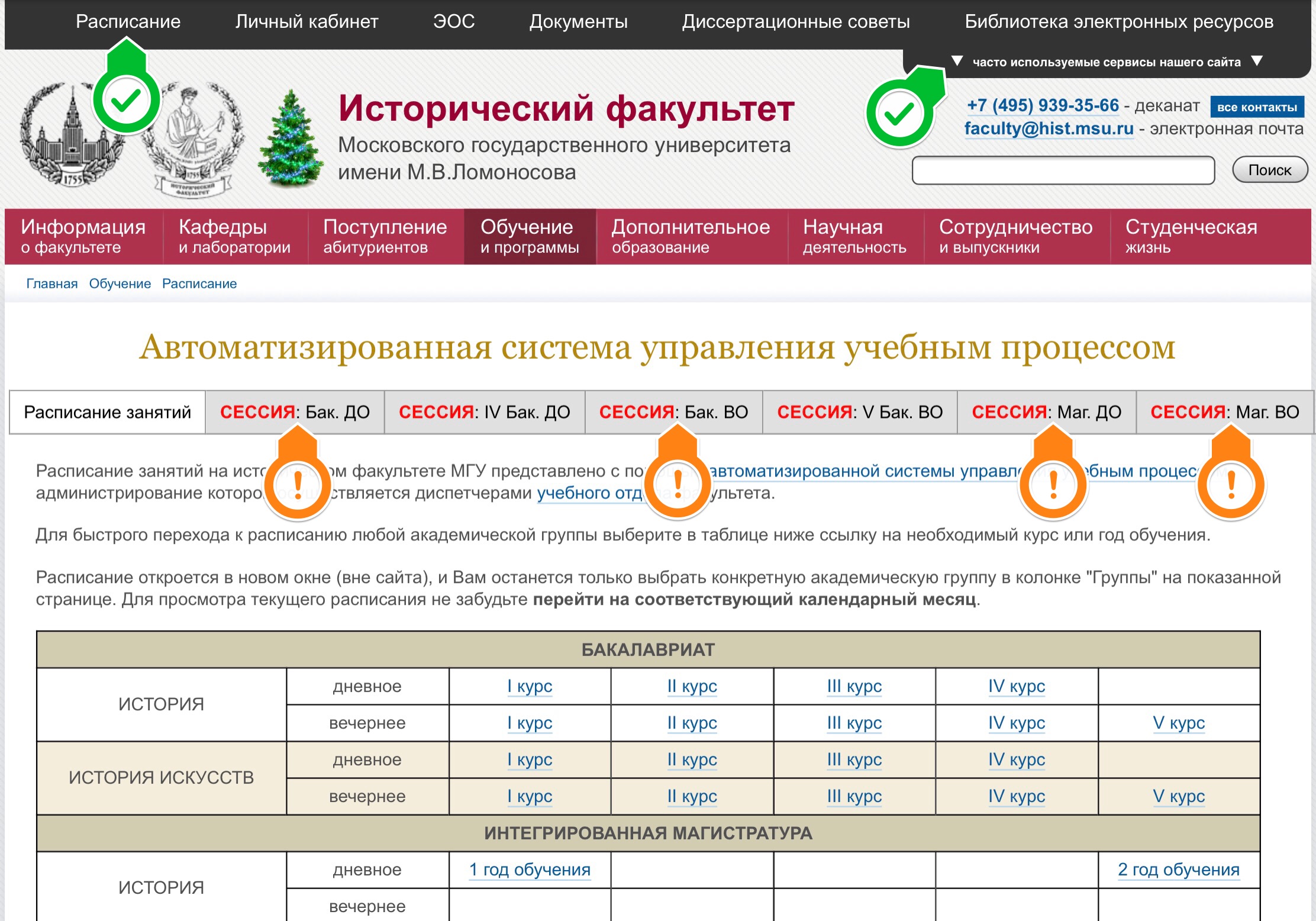Click the decorated Christmas tree image

[x=290, y=139]
